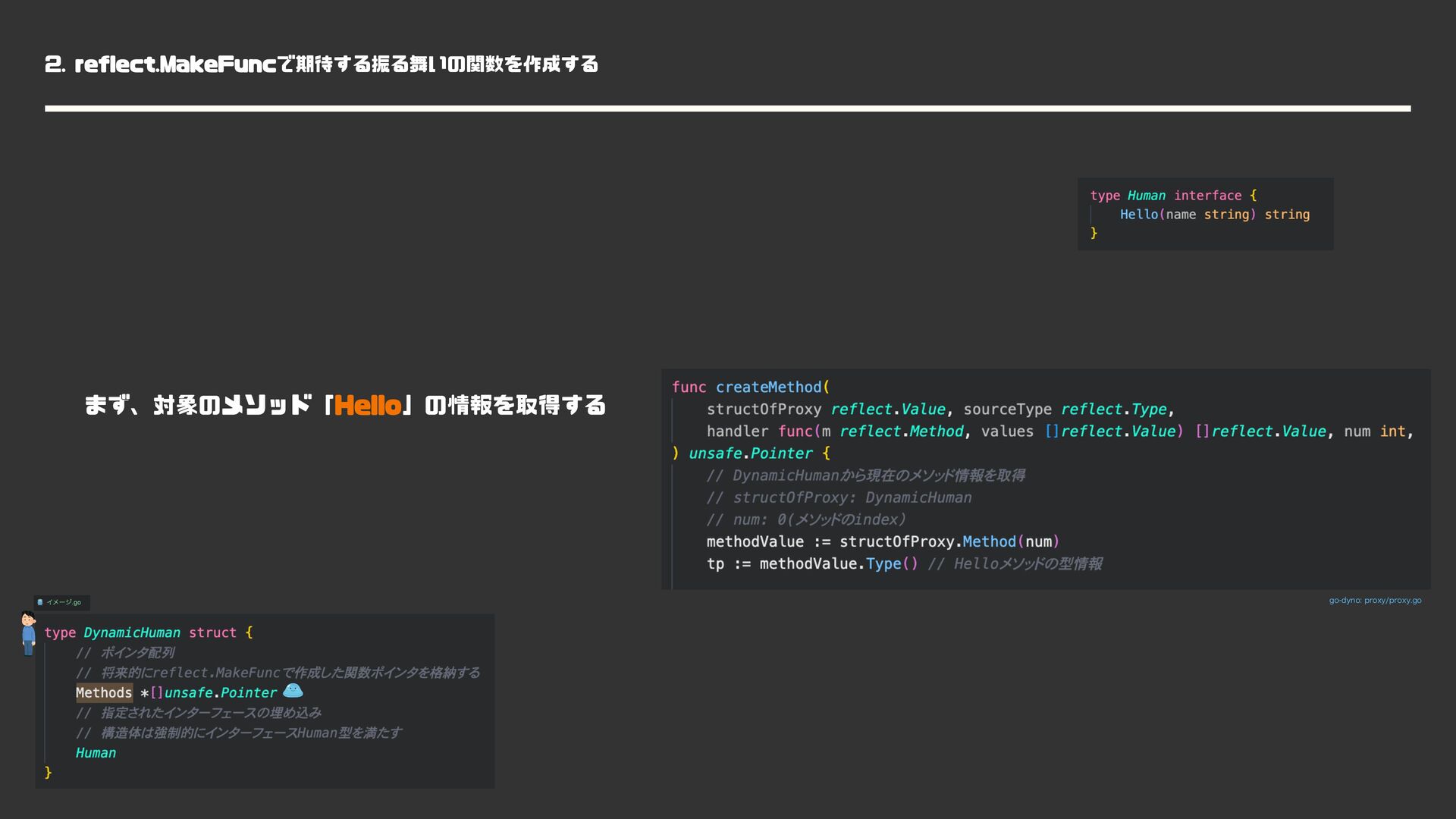This screenshot has height=819, width=1456.
Task: Click the blue slime icon beside unsafe.Pointer
Action: tap(293, 690)
